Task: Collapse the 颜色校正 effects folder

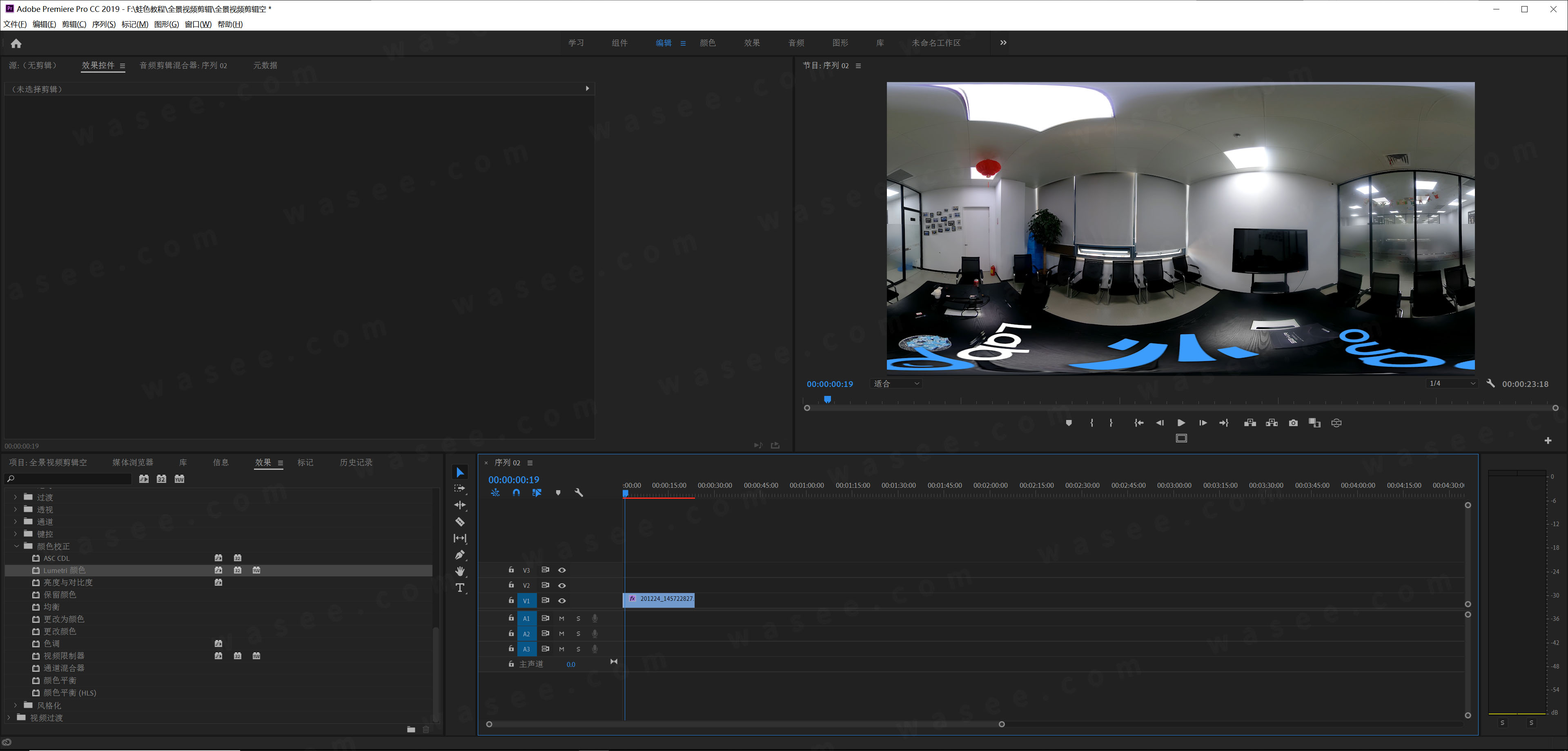Action: click(16, 547)
